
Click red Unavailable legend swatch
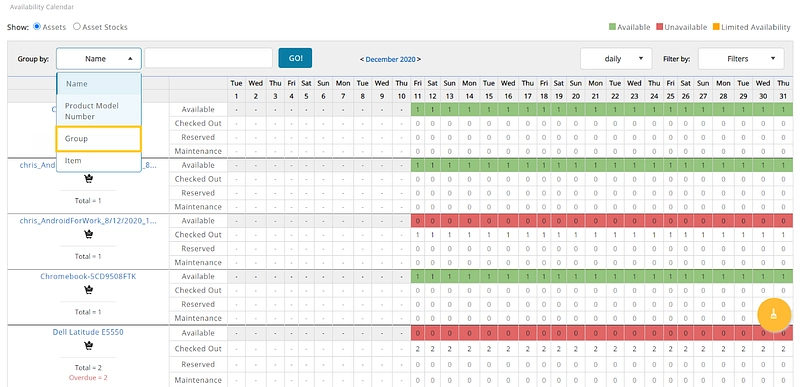(659, 27)
